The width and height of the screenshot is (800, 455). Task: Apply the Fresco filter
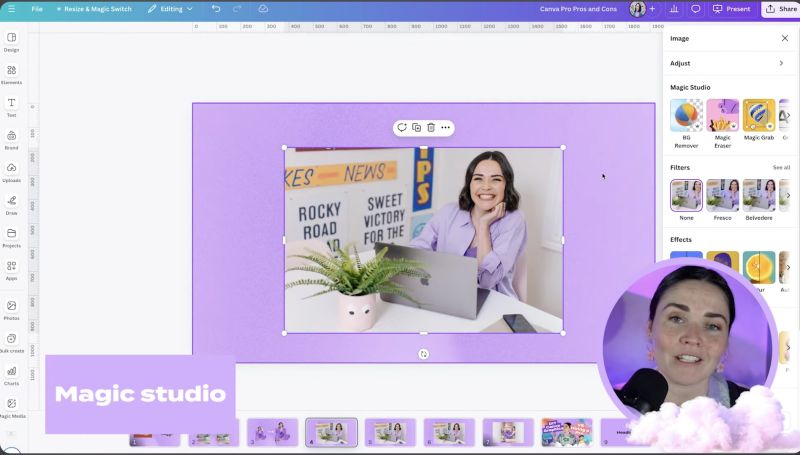[722, 199]
